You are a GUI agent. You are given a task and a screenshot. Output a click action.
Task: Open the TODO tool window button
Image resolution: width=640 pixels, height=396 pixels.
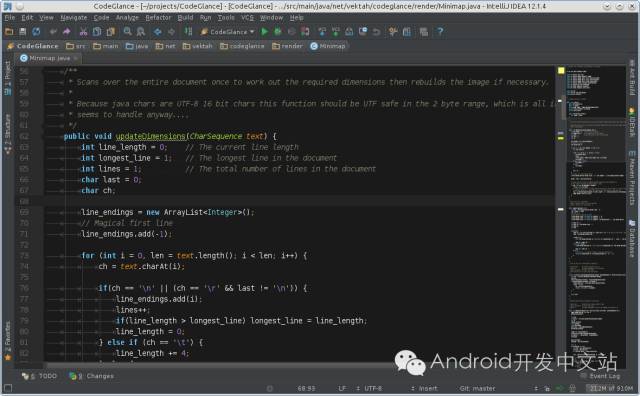click(x=40, y=376)
